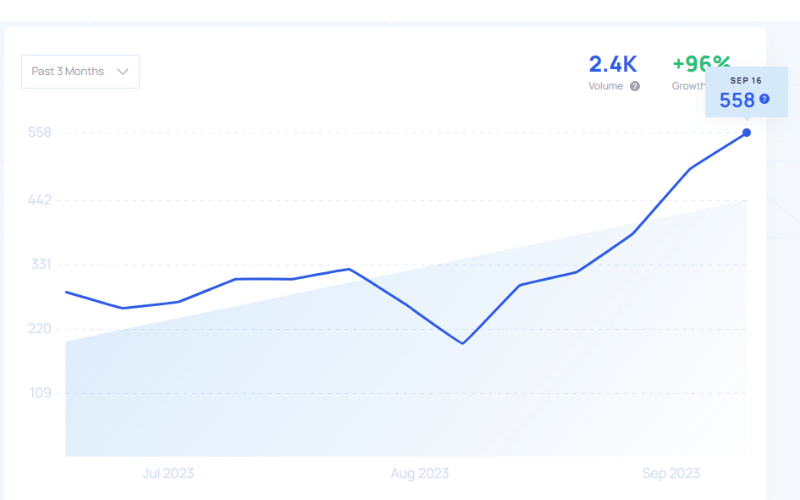The width and height of the screenshot is (800, 500).
Task: Click the Jul 2023 x-axis label
Action: (x=169, y=473)
